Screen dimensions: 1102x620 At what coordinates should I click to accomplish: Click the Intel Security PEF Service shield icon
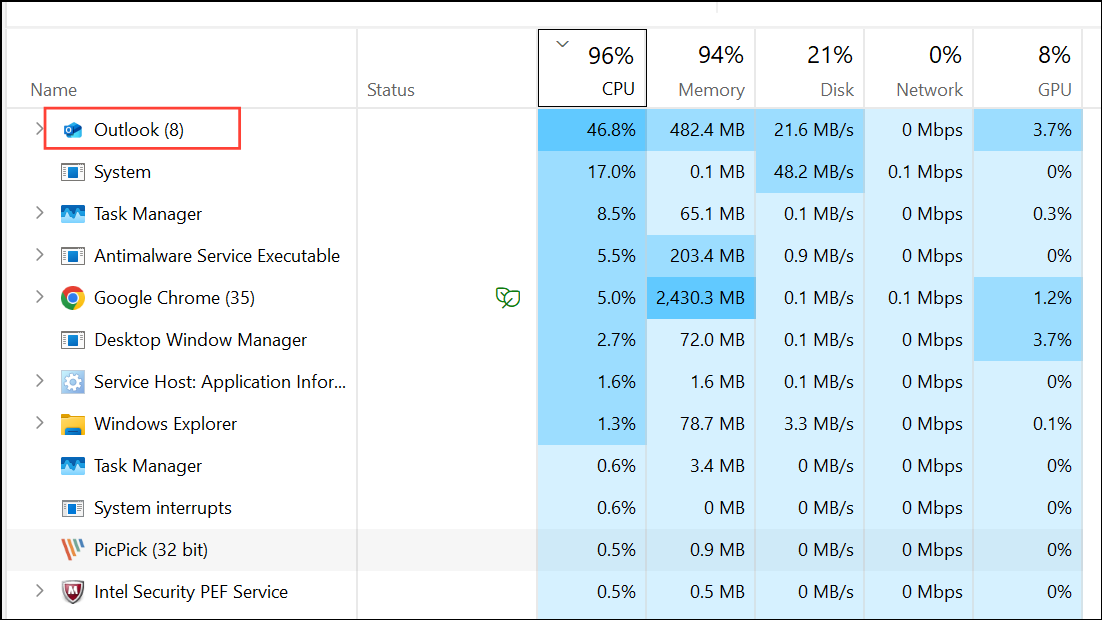click(71, 591)
